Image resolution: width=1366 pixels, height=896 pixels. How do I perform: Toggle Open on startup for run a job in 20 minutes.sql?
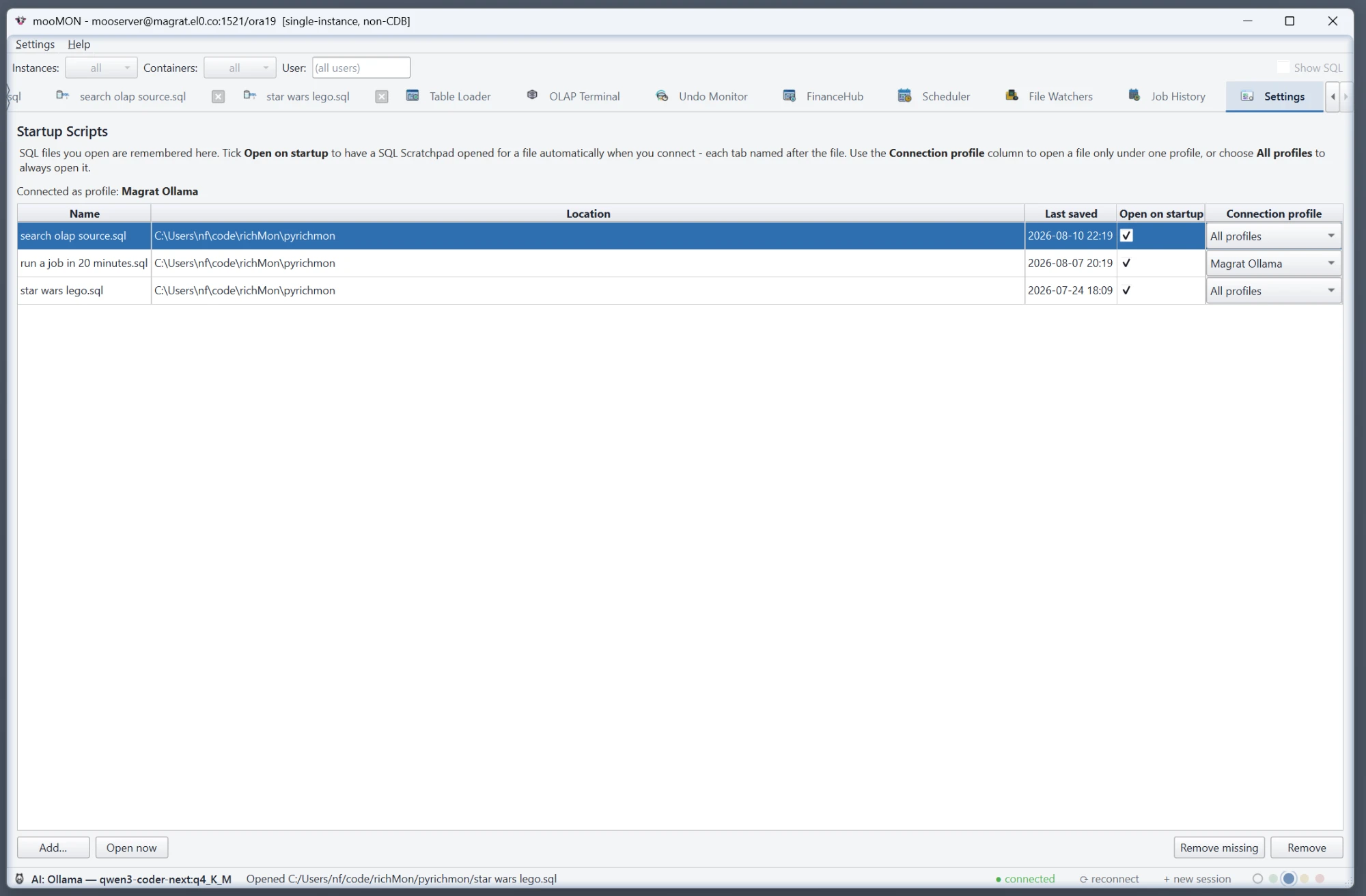[1127, 263]
